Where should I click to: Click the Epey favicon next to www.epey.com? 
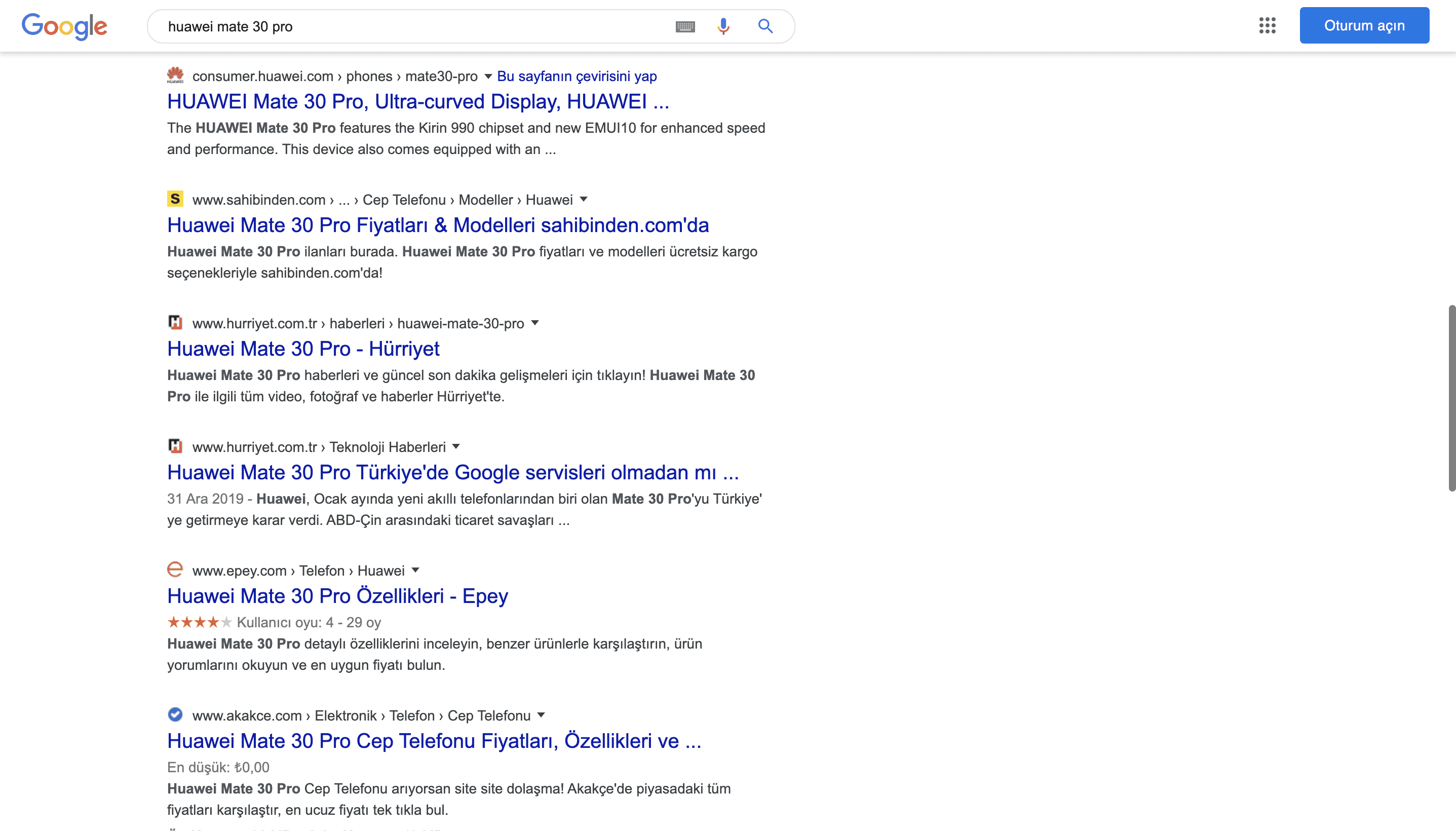coord(175,570)
